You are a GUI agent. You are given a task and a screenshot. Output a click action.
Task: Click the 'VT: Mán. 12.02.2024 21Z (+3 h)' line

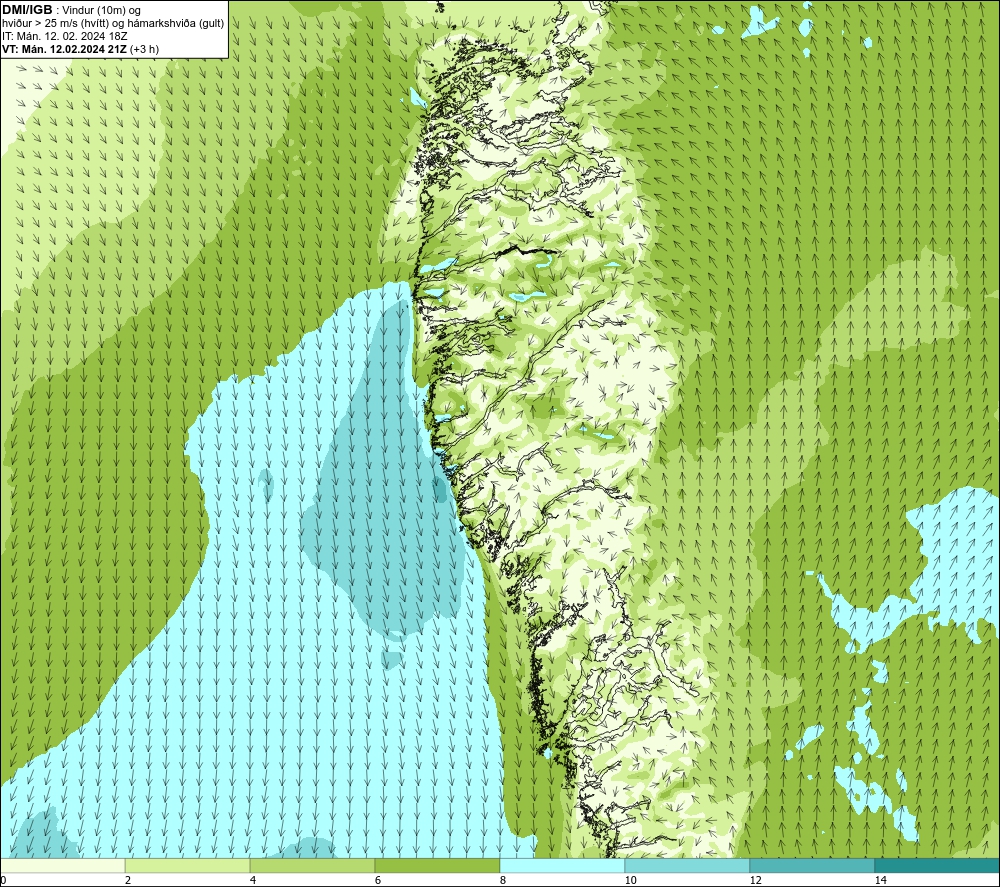click(80, 49)
